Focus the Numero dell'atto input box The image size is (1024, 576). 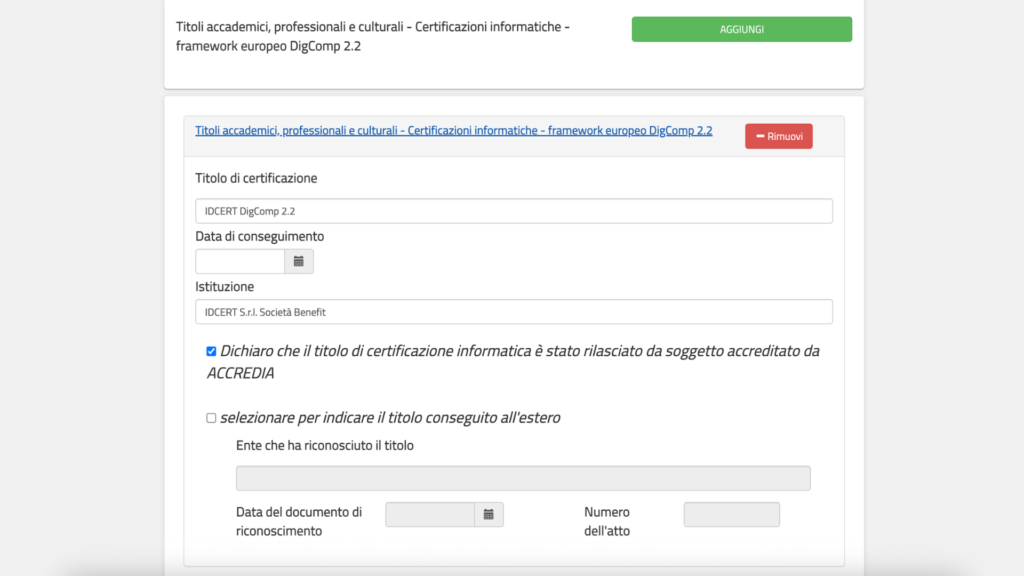click(x=731, y=514)
